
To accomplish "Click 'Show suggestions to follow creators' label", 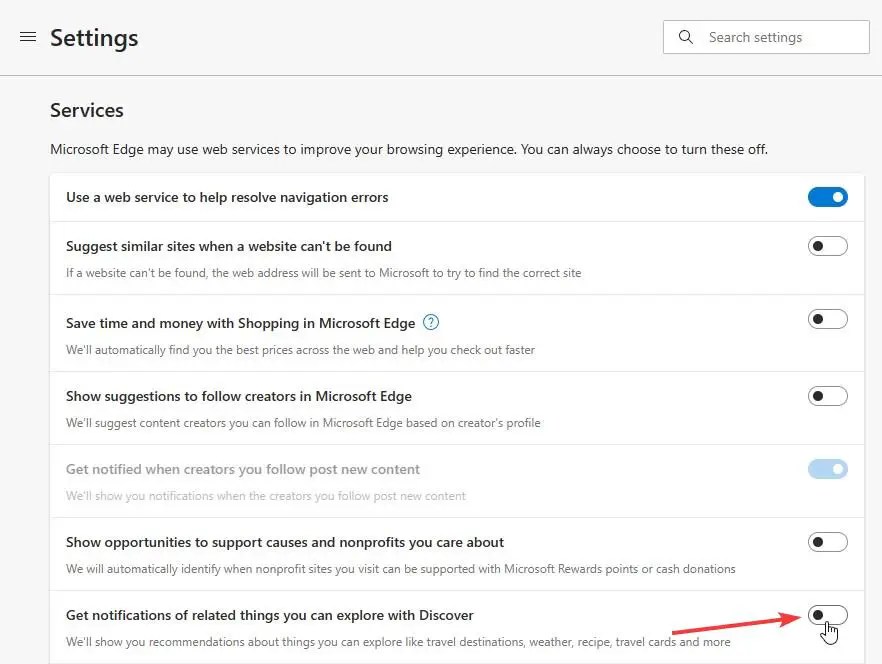I will 238,396.
